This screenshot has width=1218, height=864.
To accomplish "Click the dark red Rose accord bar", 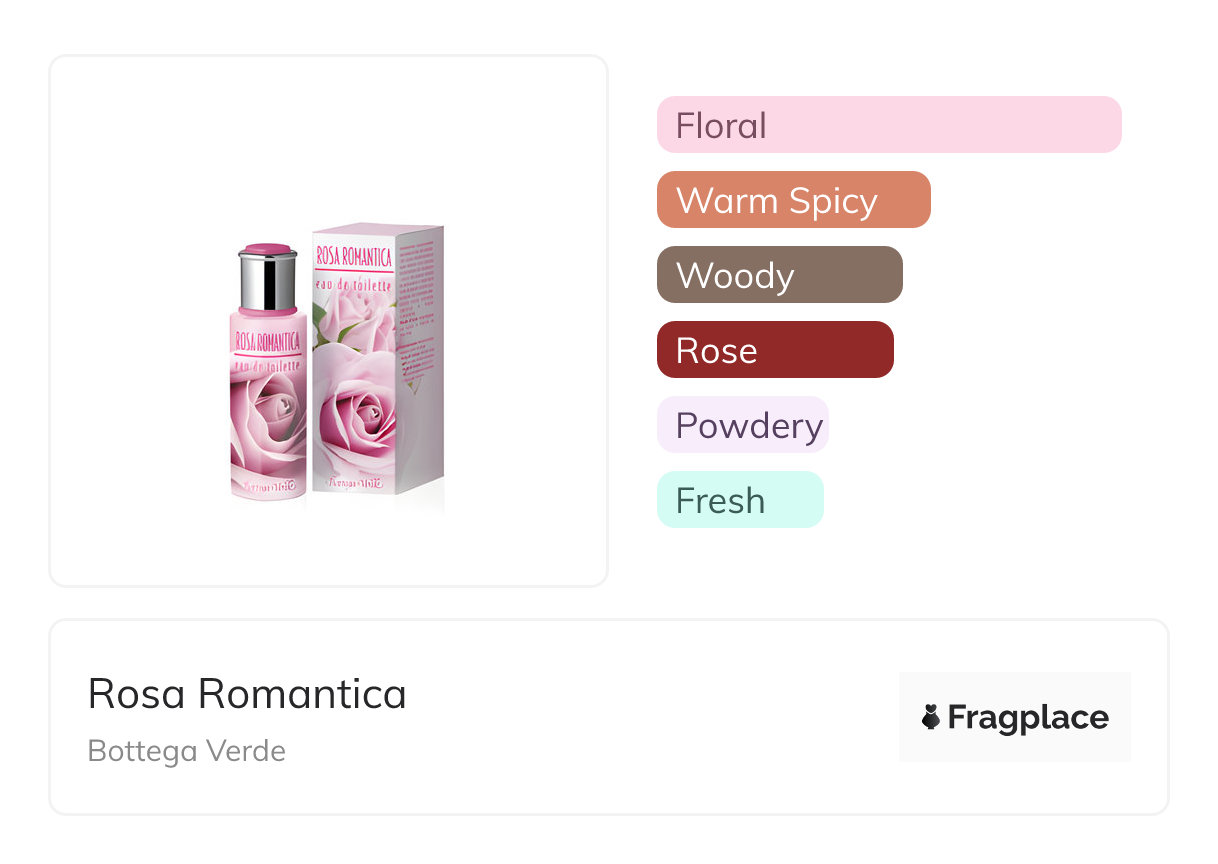I will coord(774,350).
